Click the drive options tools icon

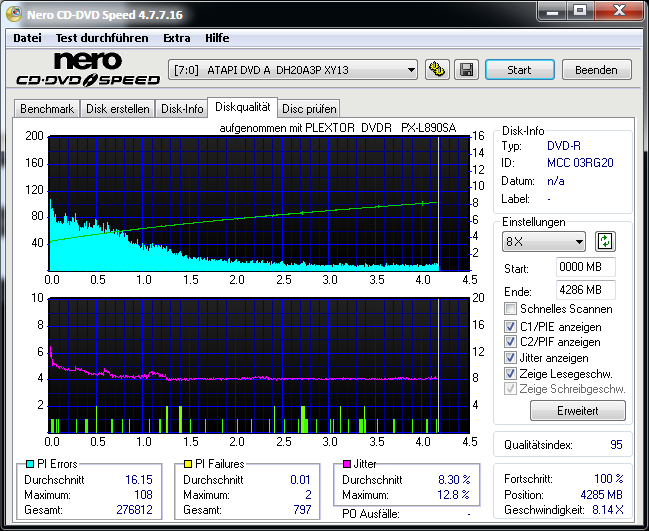point(437,70)
